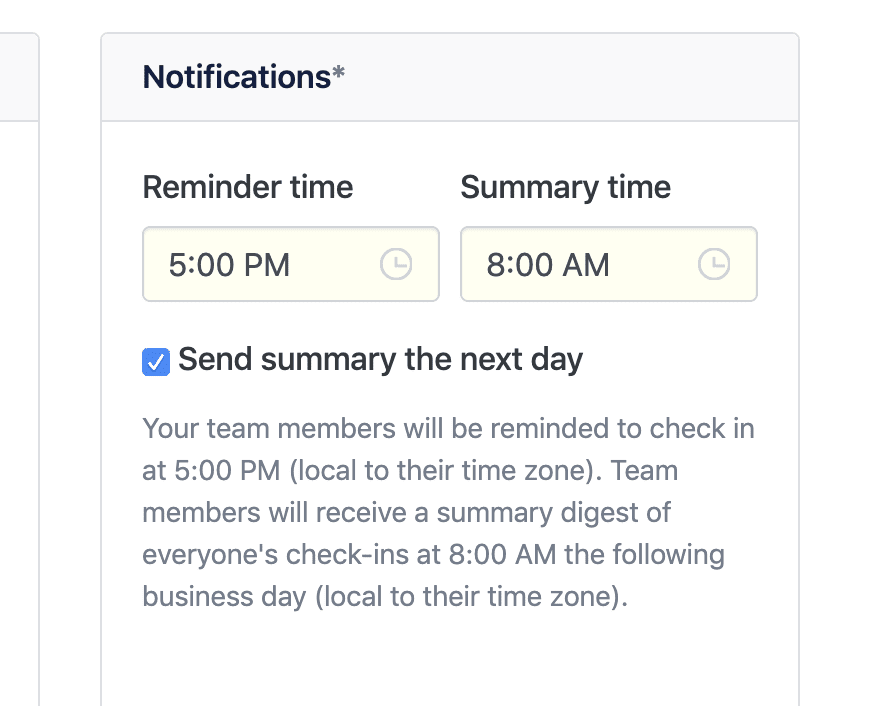
Task: Select the hour "8" in Summary time
Action: pyautogui.click(x=496, y=265)
